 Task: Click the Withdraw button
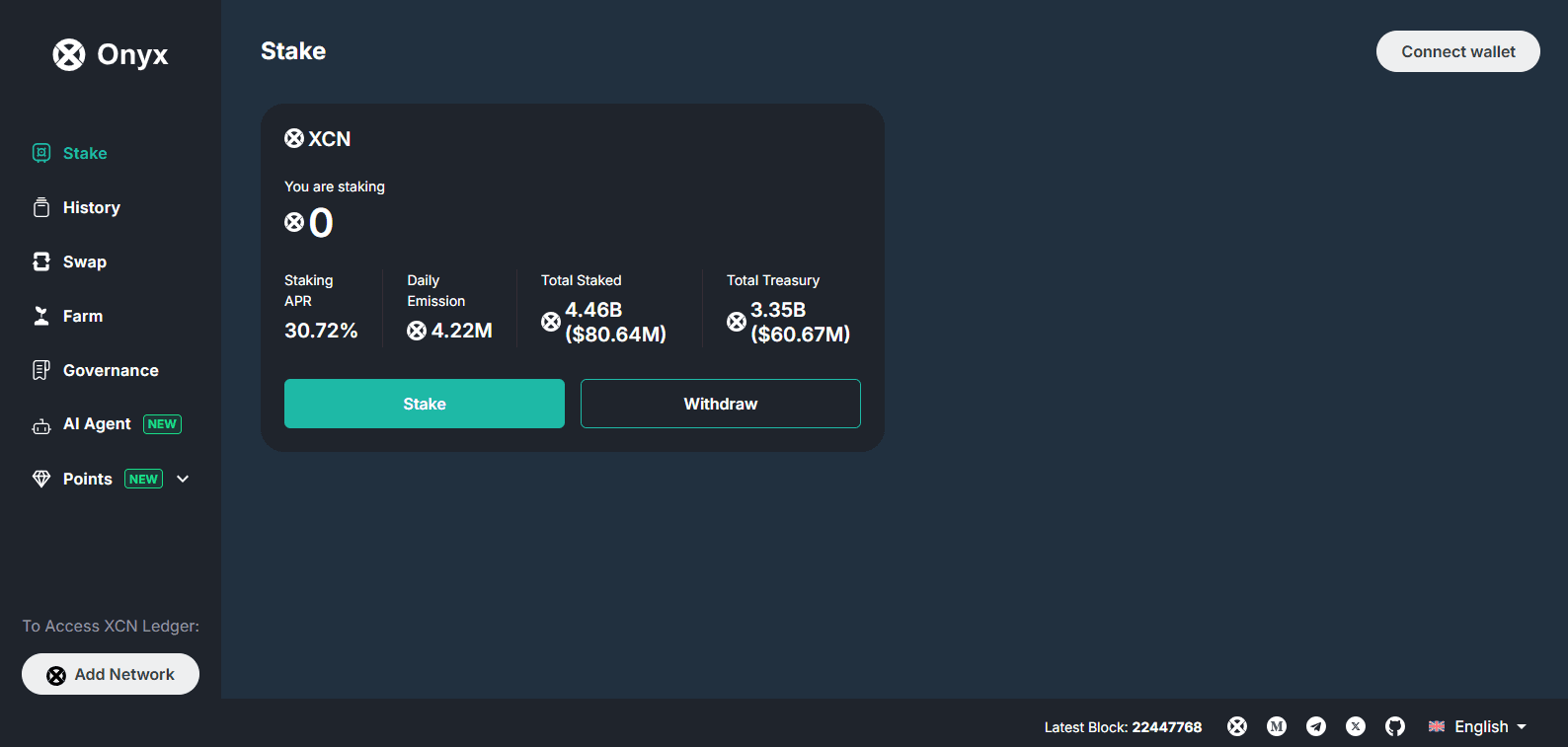tap(721, 404)
